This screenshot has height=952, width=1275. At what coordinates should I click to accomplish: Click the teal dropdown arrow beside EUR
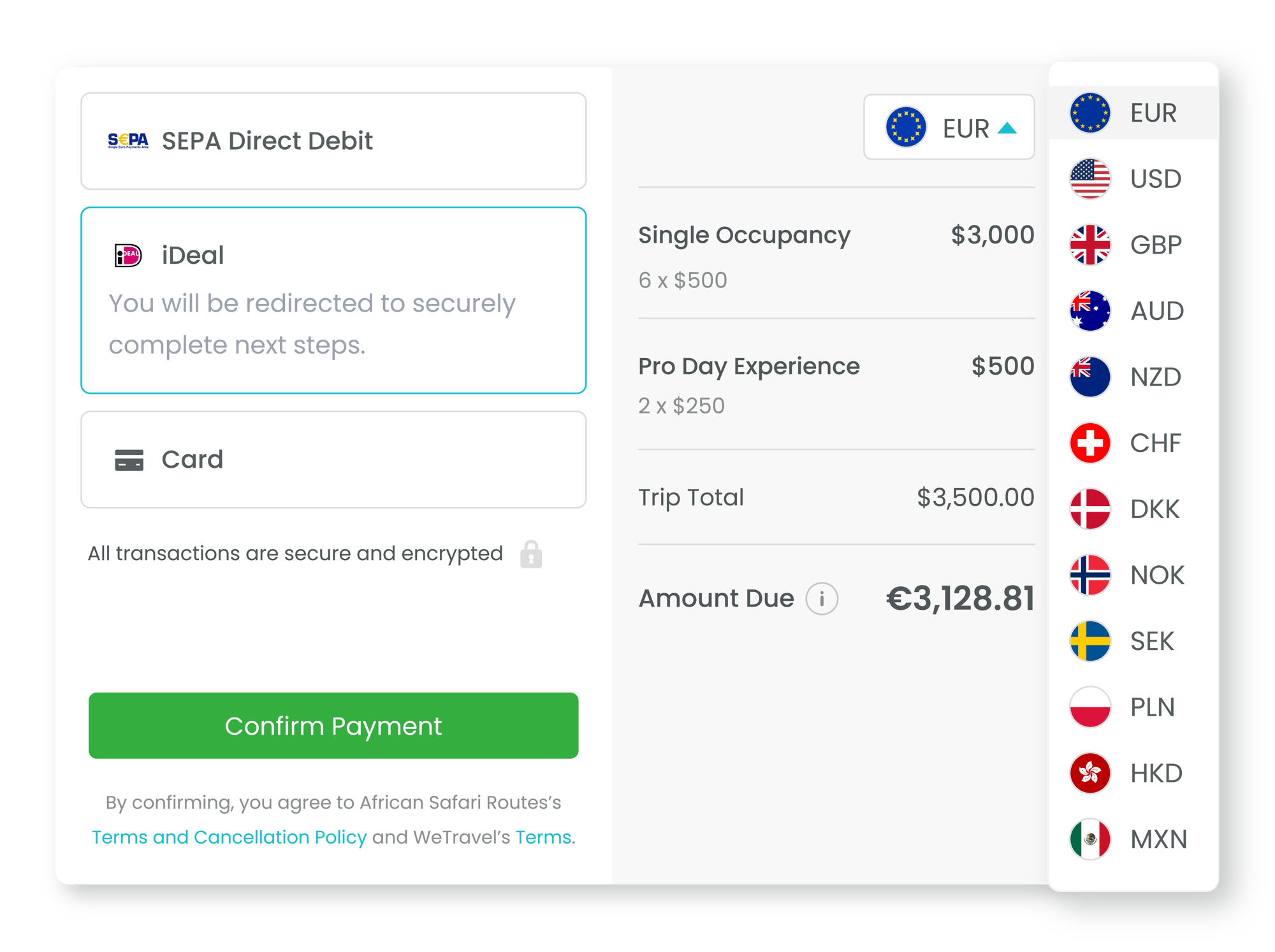pos(1007,128)
